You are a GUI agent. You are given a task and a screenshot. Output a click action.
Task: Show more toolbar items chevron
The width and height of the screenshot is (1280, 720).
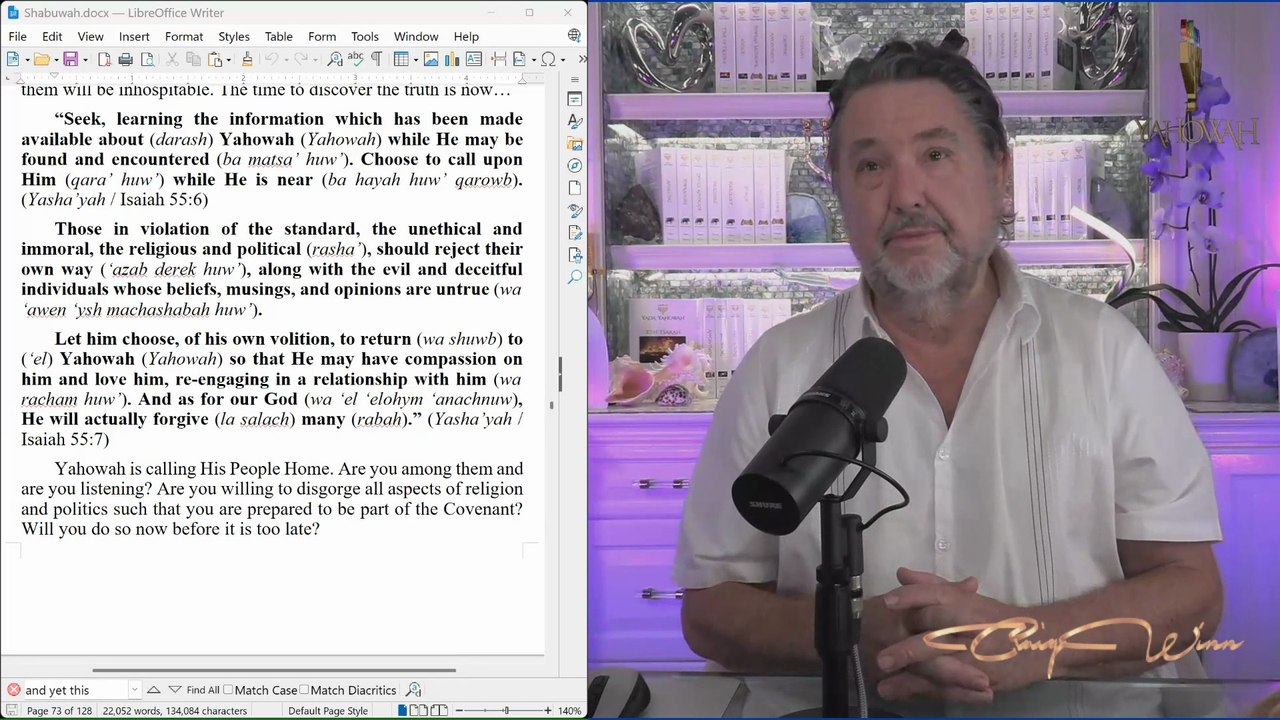tap(582, 60)
